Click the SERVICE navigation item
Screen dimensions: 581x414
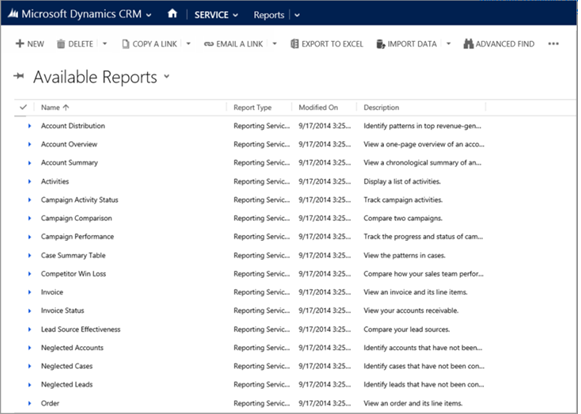(x=212, y=15)
